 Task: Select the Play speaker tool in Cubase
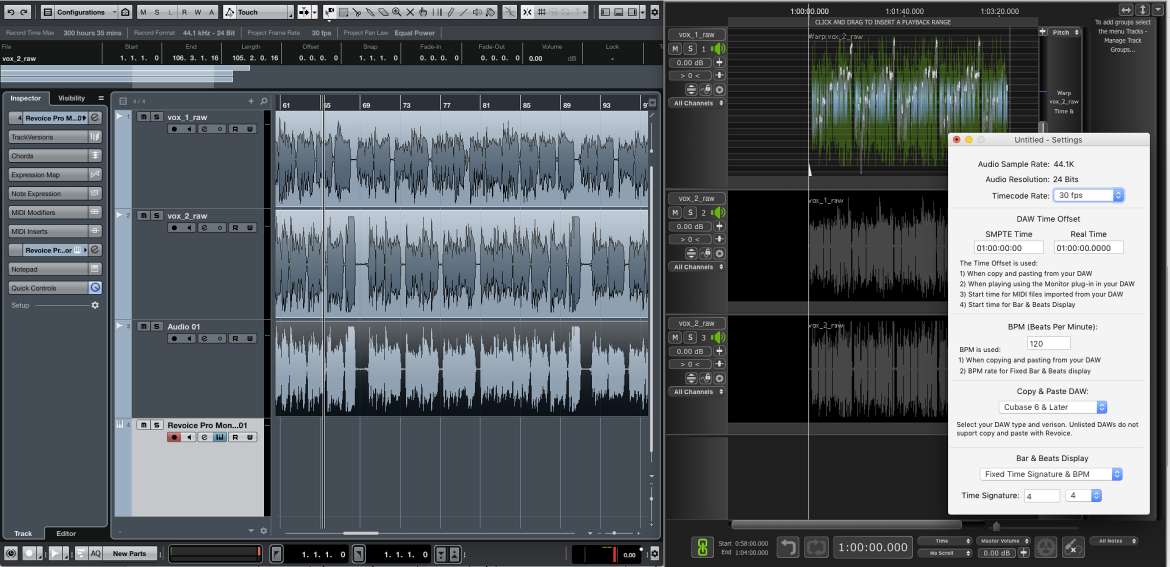tap(477, 13)
